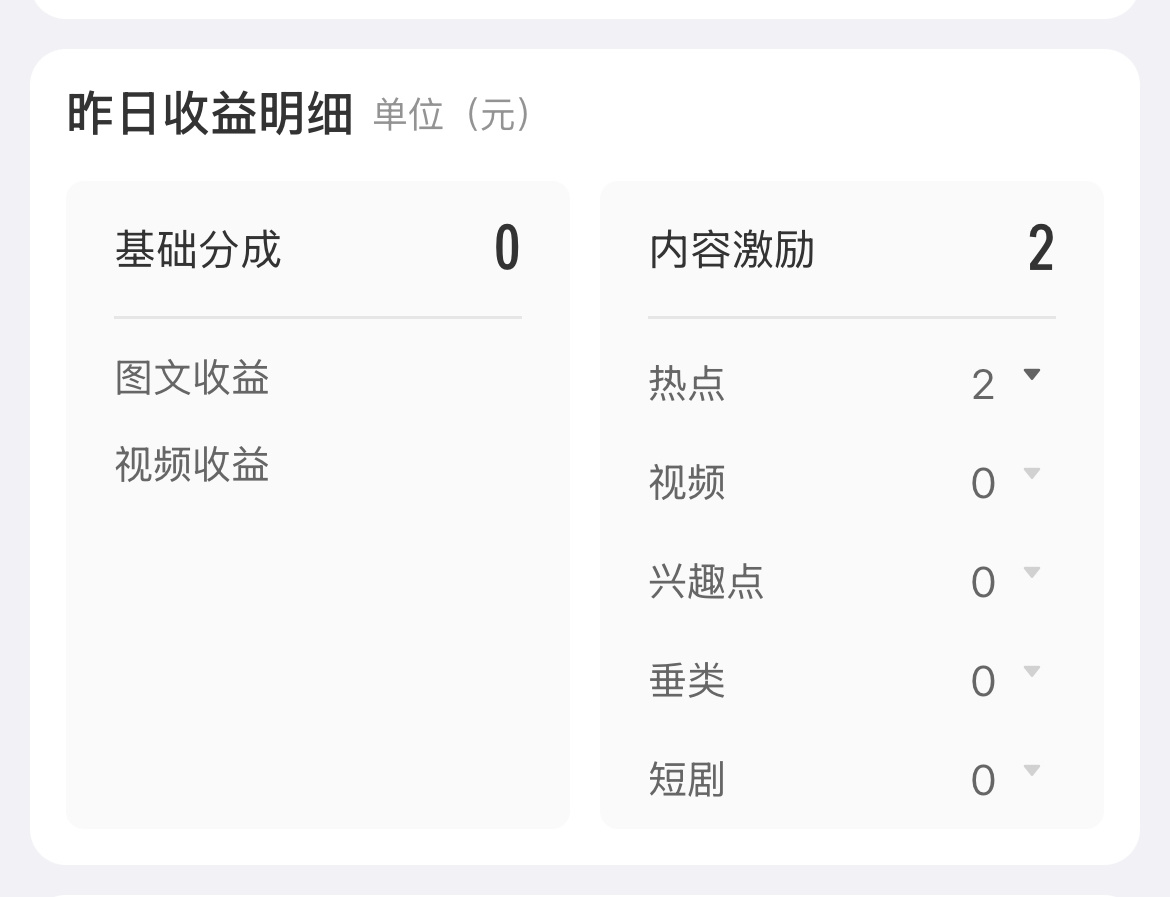Click the 热点 amount value 2
Viewport: 1170px width, 897px height.
[x=983, y=385]
